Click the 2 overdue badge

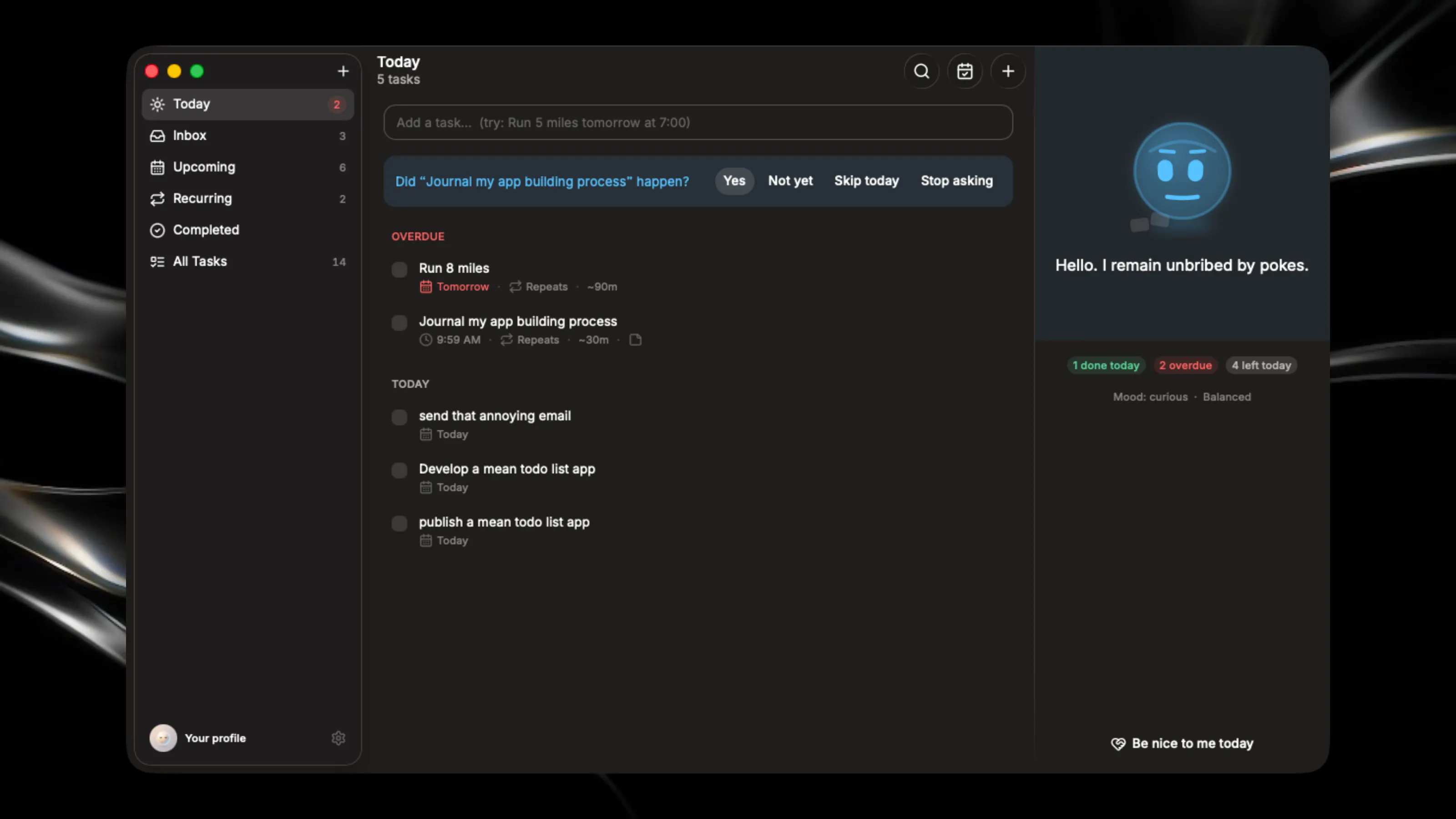[x=1185, y=366]
